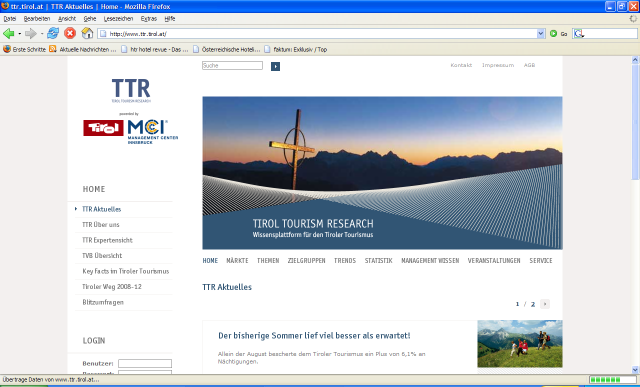Open the Erste Schritte bookmark
Screen dimensions: 640x387
24,49
